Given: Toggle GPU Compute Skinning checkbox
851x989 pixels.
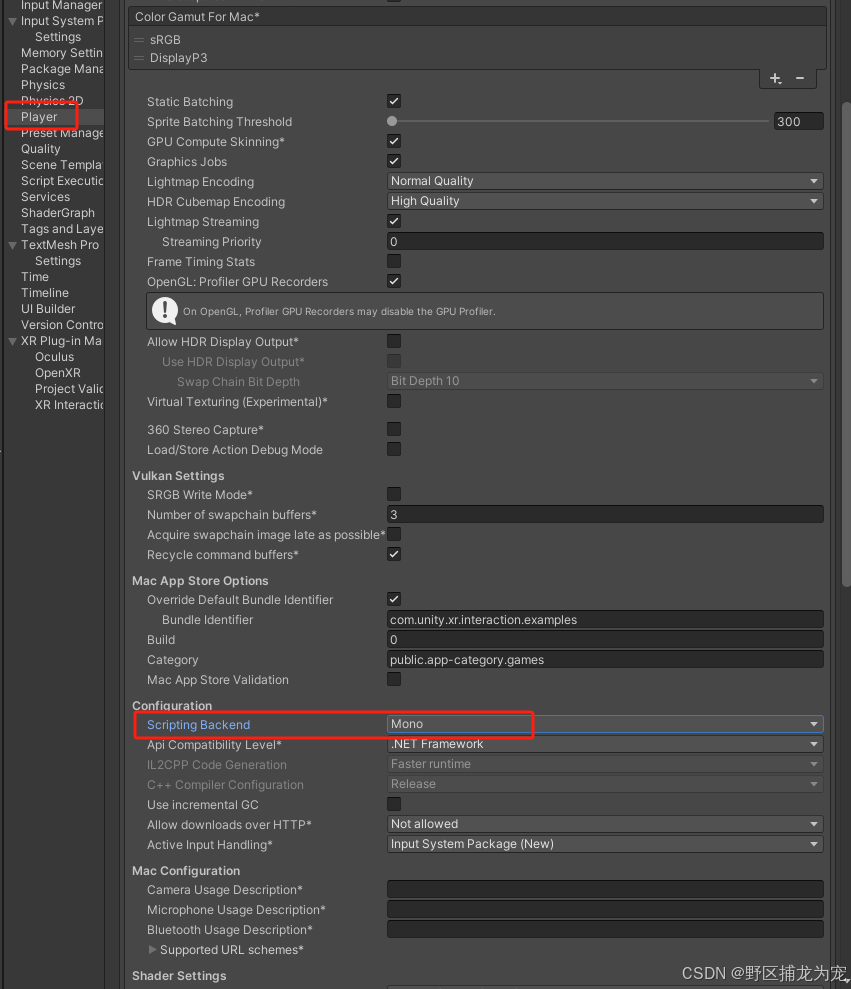Looking at the screenshot, I should 394,141.
